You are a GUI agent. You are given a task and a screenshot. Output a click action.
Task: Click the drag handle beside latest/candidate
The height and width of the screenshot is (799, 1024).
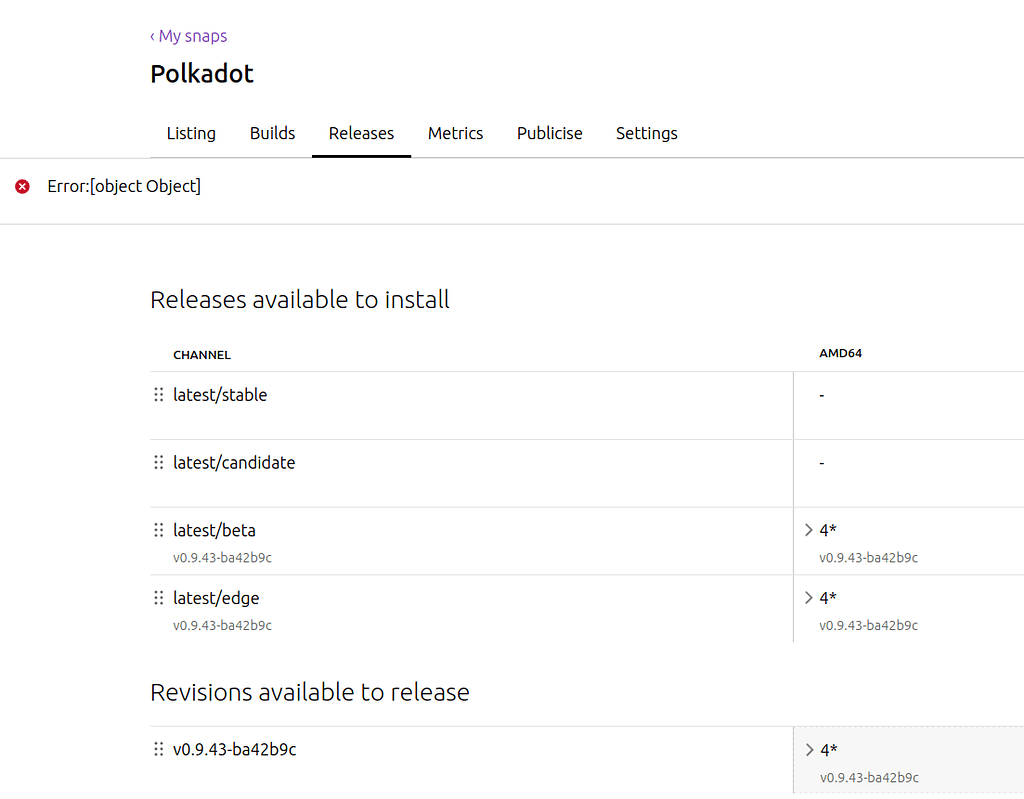158,463
